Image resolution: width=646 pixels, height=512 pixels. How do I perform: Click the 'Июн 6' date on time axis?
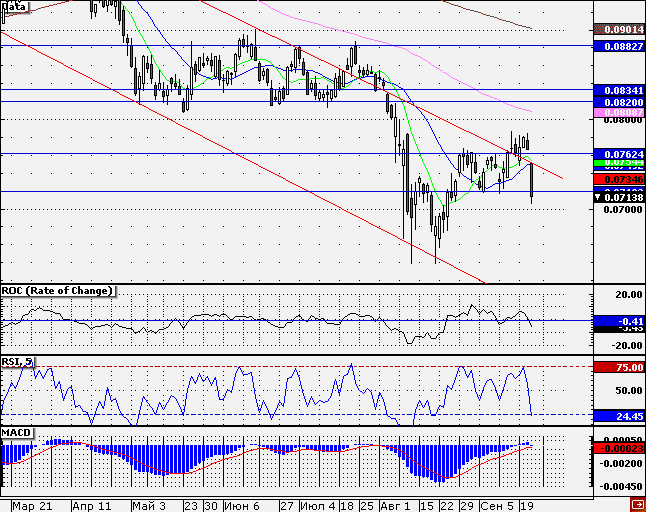(x=243, y=506)
